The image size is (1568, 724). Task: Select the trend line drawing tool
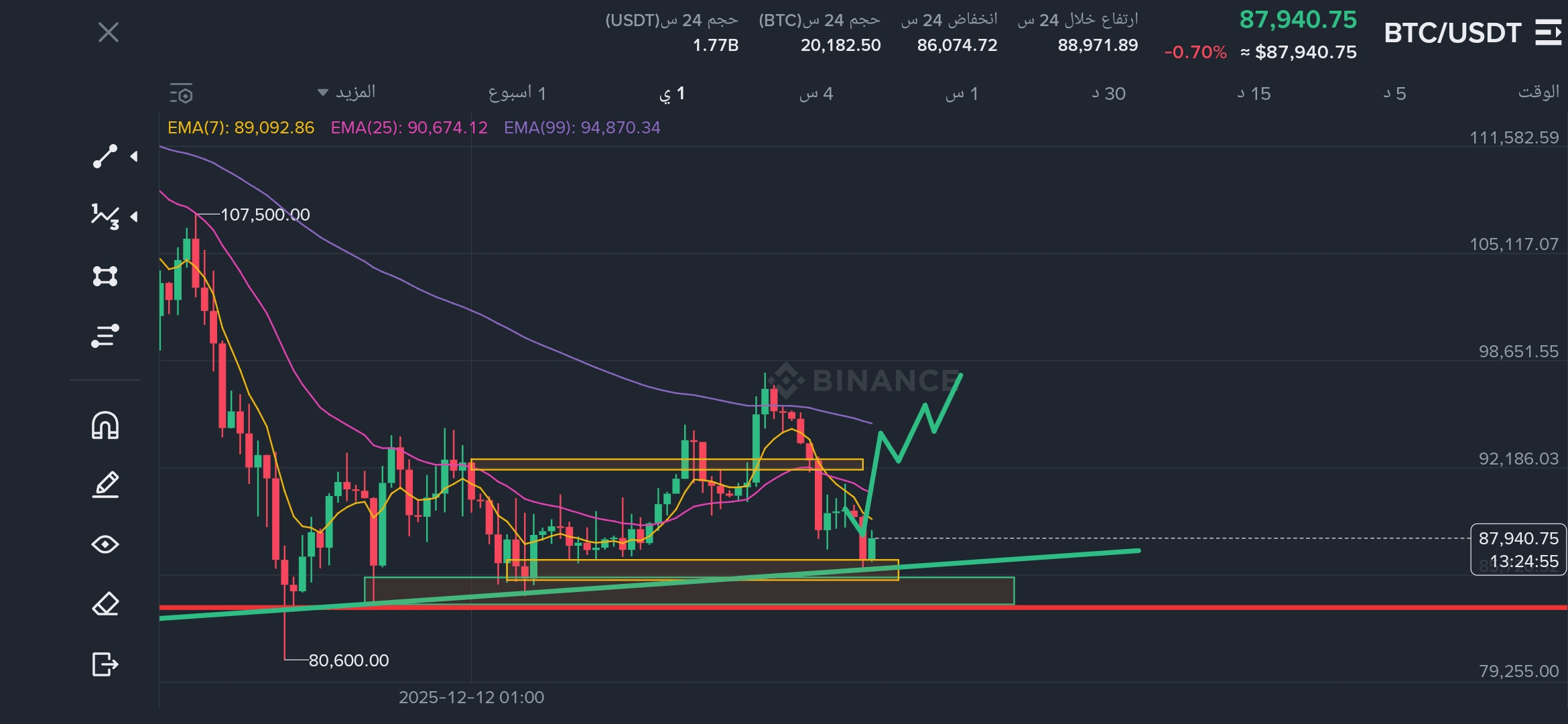pos(105,156)
